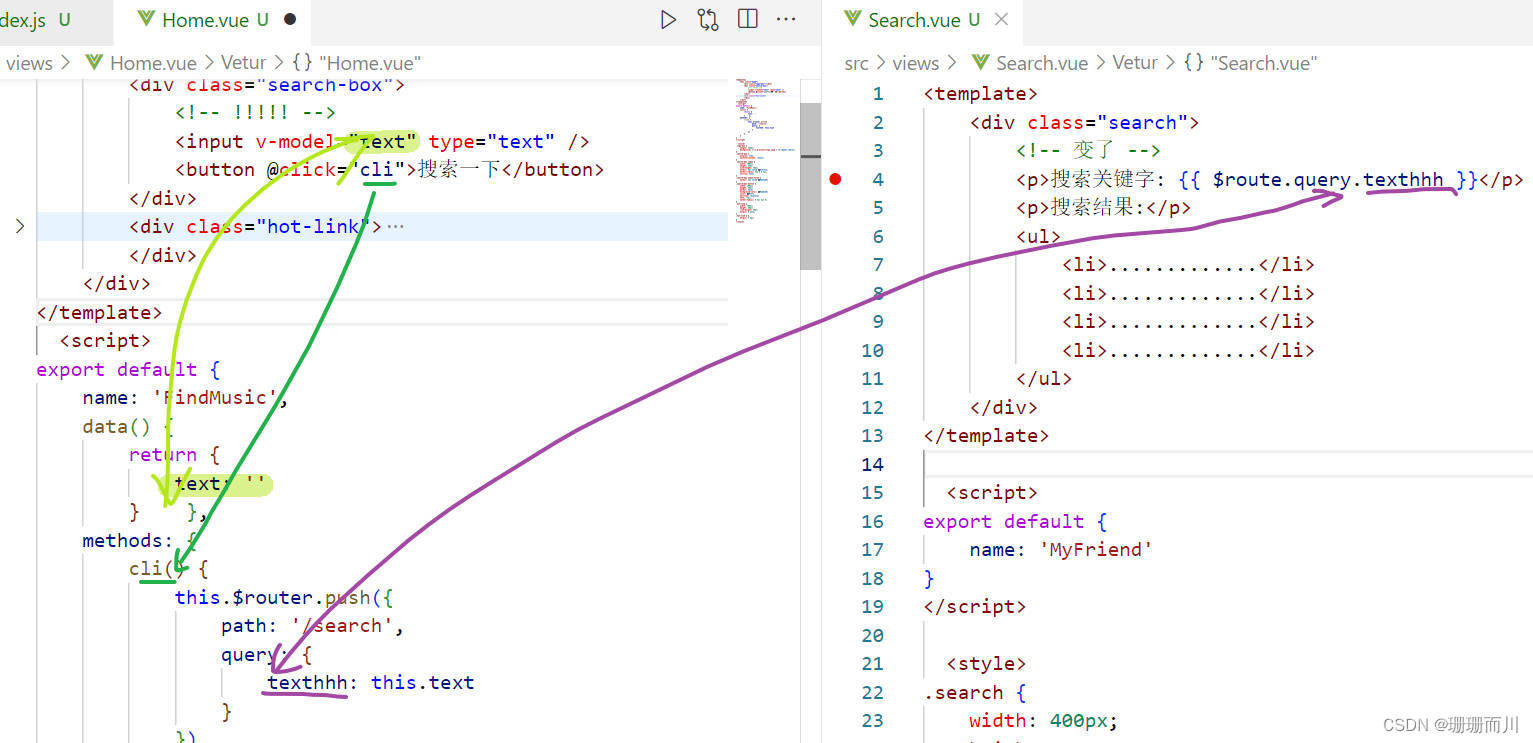This screenshot has height=743, width=1533.
Task: Click line number 14 in Search.vue
Action: pos(872,464)
